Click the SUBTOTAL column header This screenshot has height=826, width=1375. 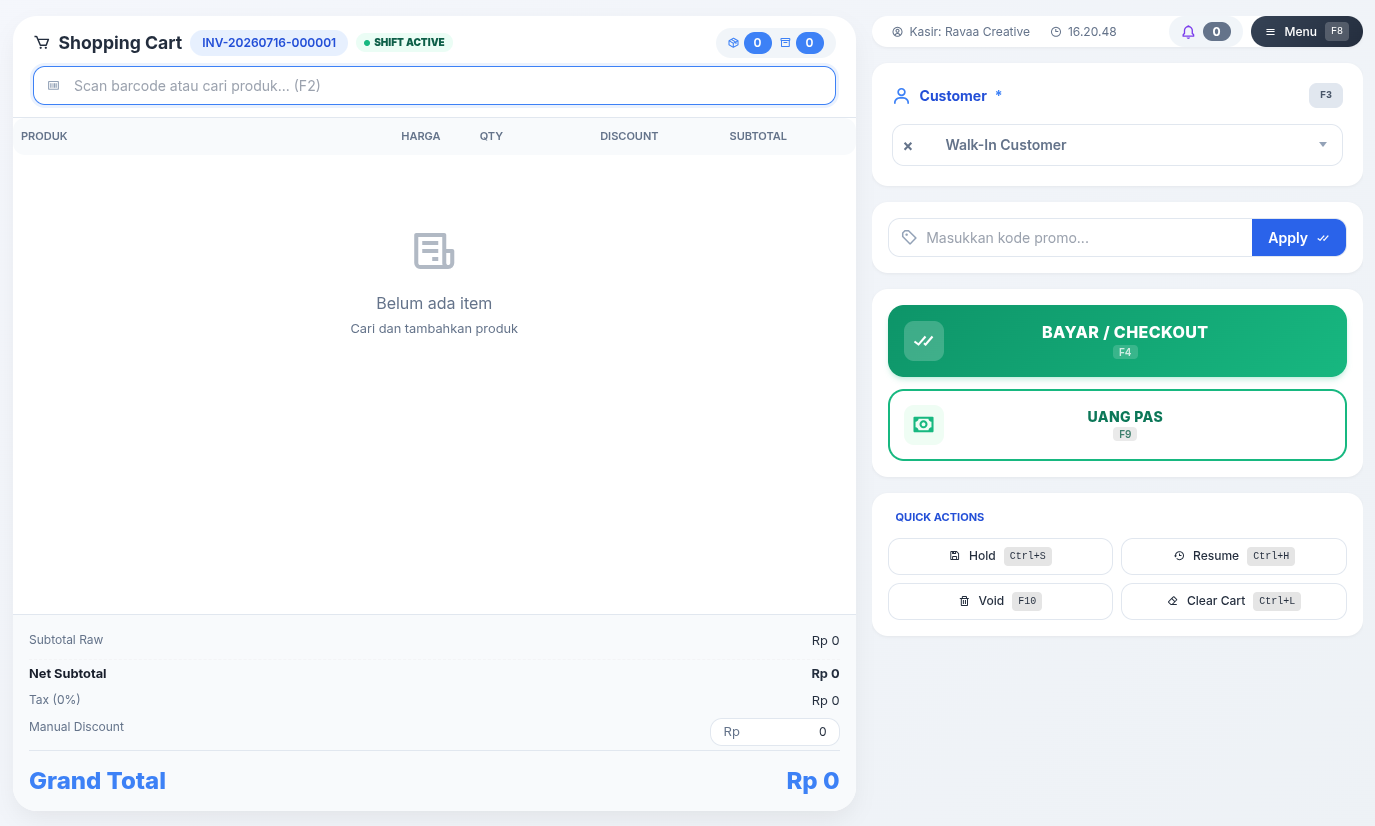tap(758, 136)
